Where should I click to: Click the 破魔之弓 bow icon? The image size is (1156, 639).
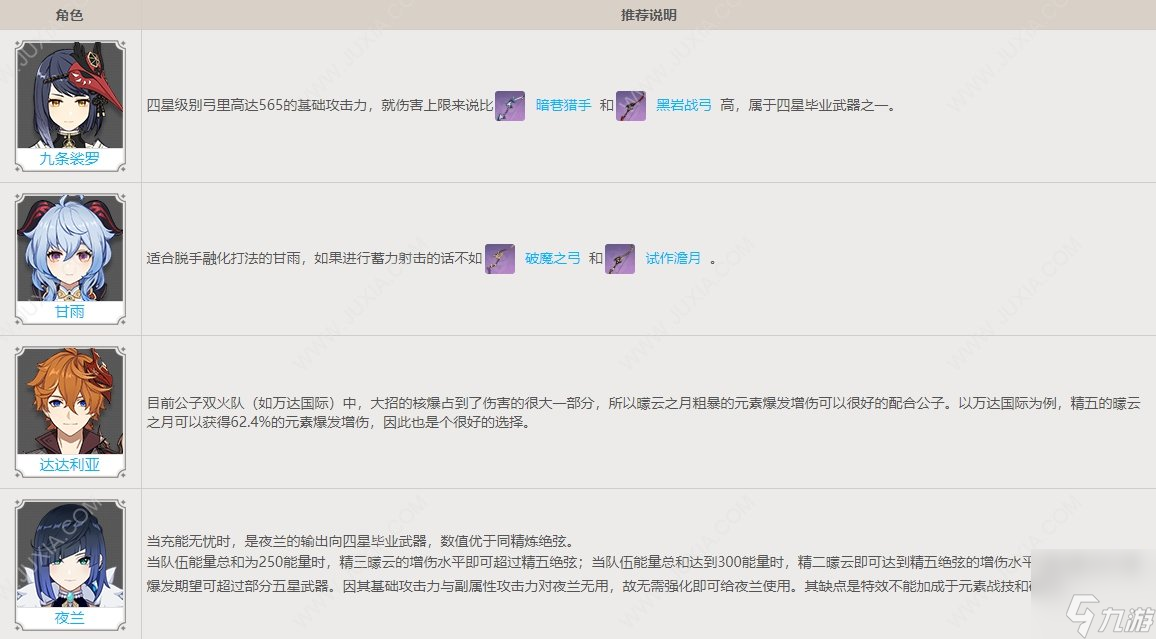[500, 259]
